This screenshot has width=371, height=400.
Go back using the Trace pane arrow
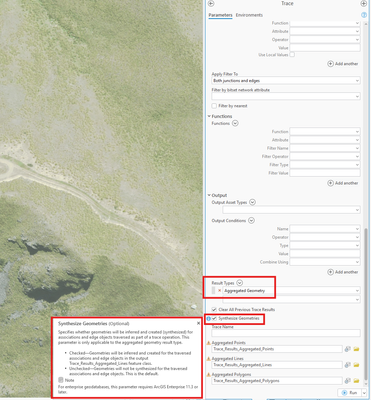(x=211, y=4)
